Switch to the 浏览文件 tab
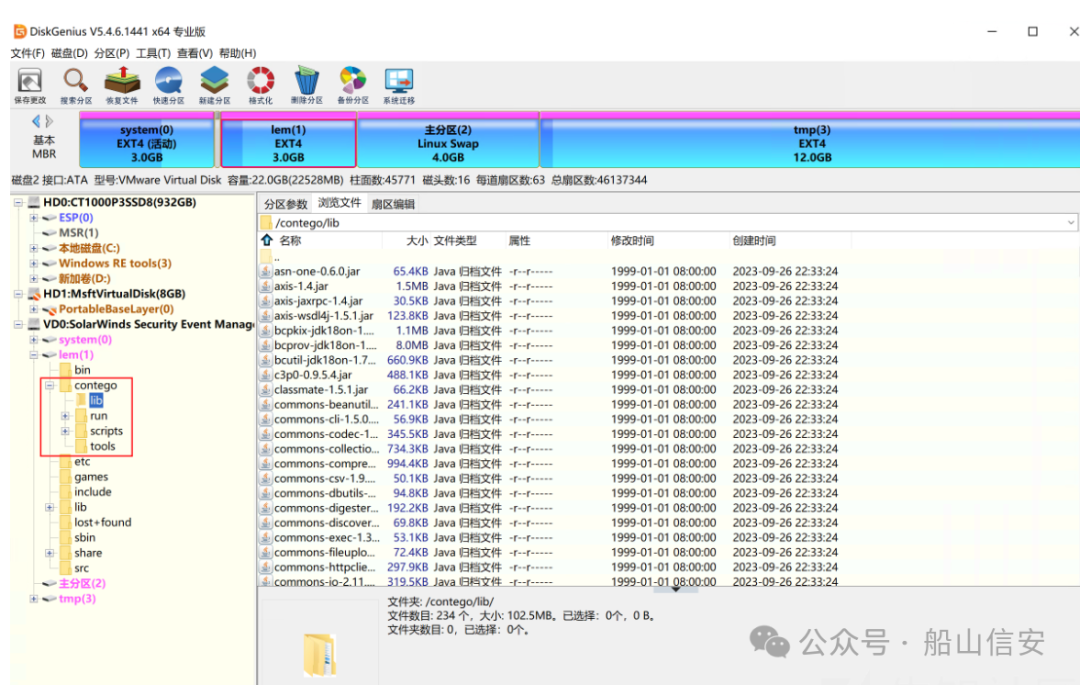This screenshot has width=1080, height=685. [x=339, y=203]
